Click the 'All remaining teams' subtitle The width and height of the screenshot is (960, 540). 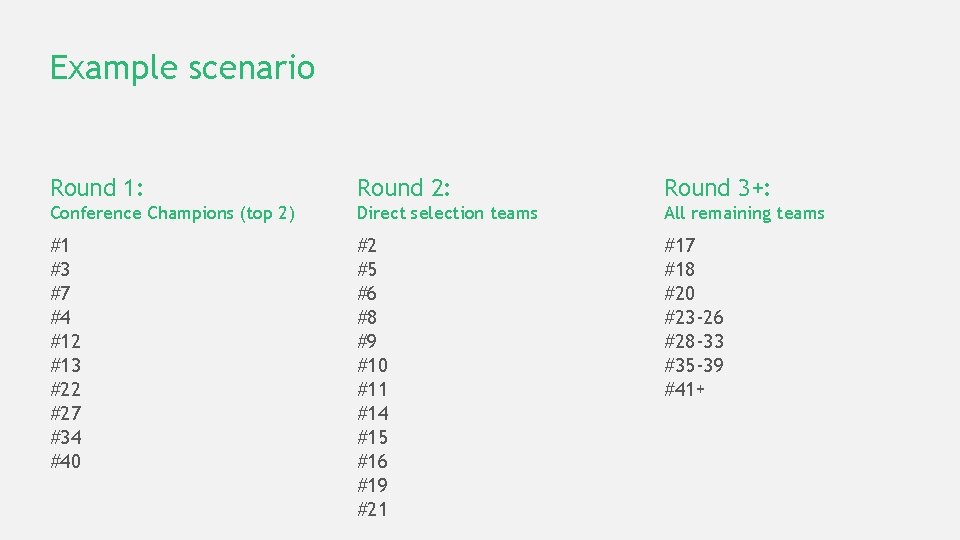point(744,213)
